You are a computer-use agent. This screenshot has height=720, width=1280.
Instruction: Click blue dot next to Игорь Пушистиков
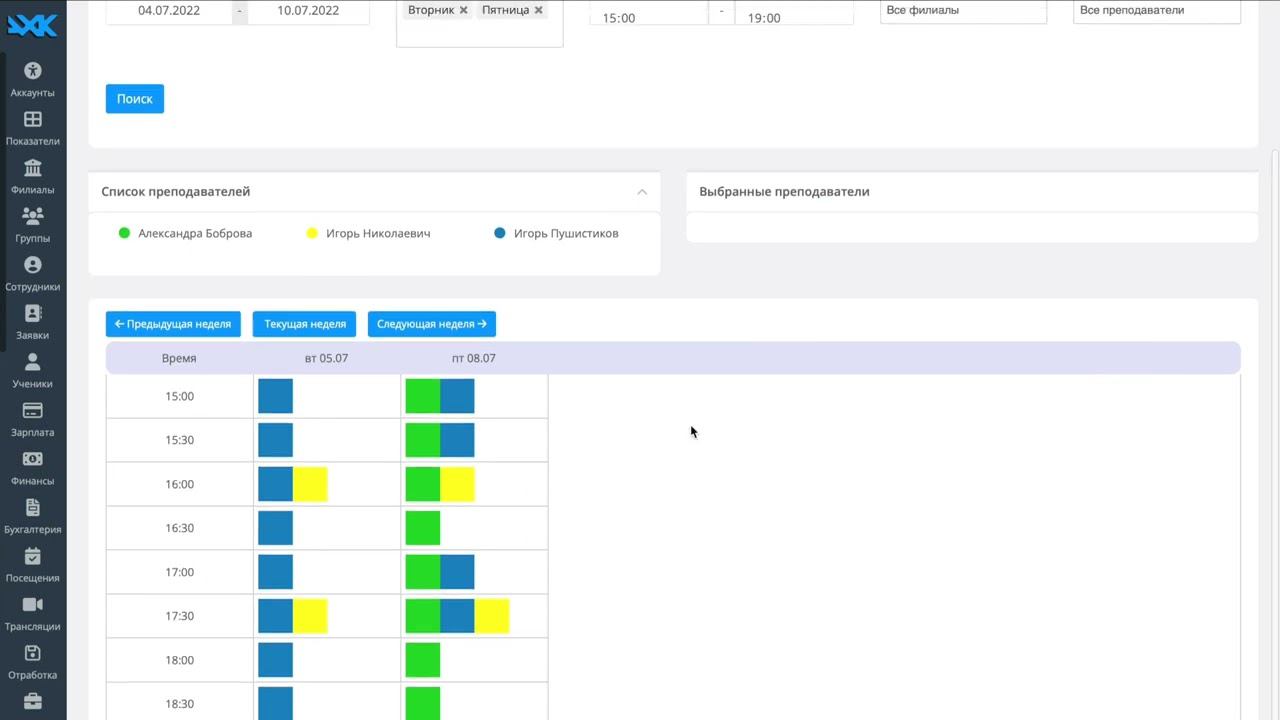coord(500,233)
